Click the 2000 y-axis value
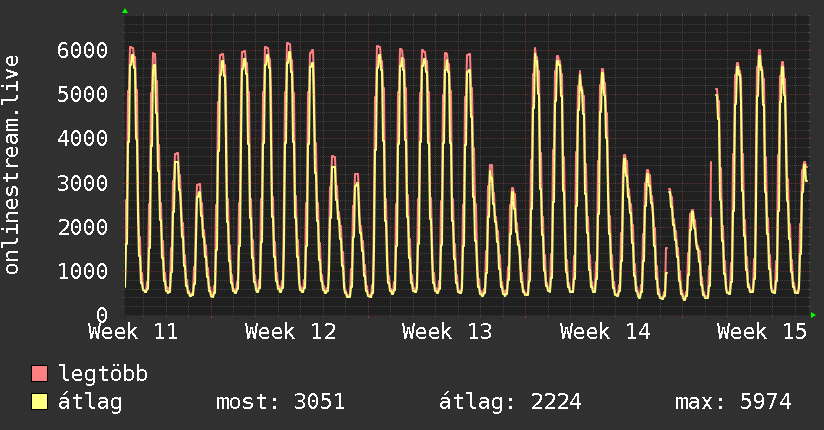This screenshot has height=430, width=824. click(83, 228)
